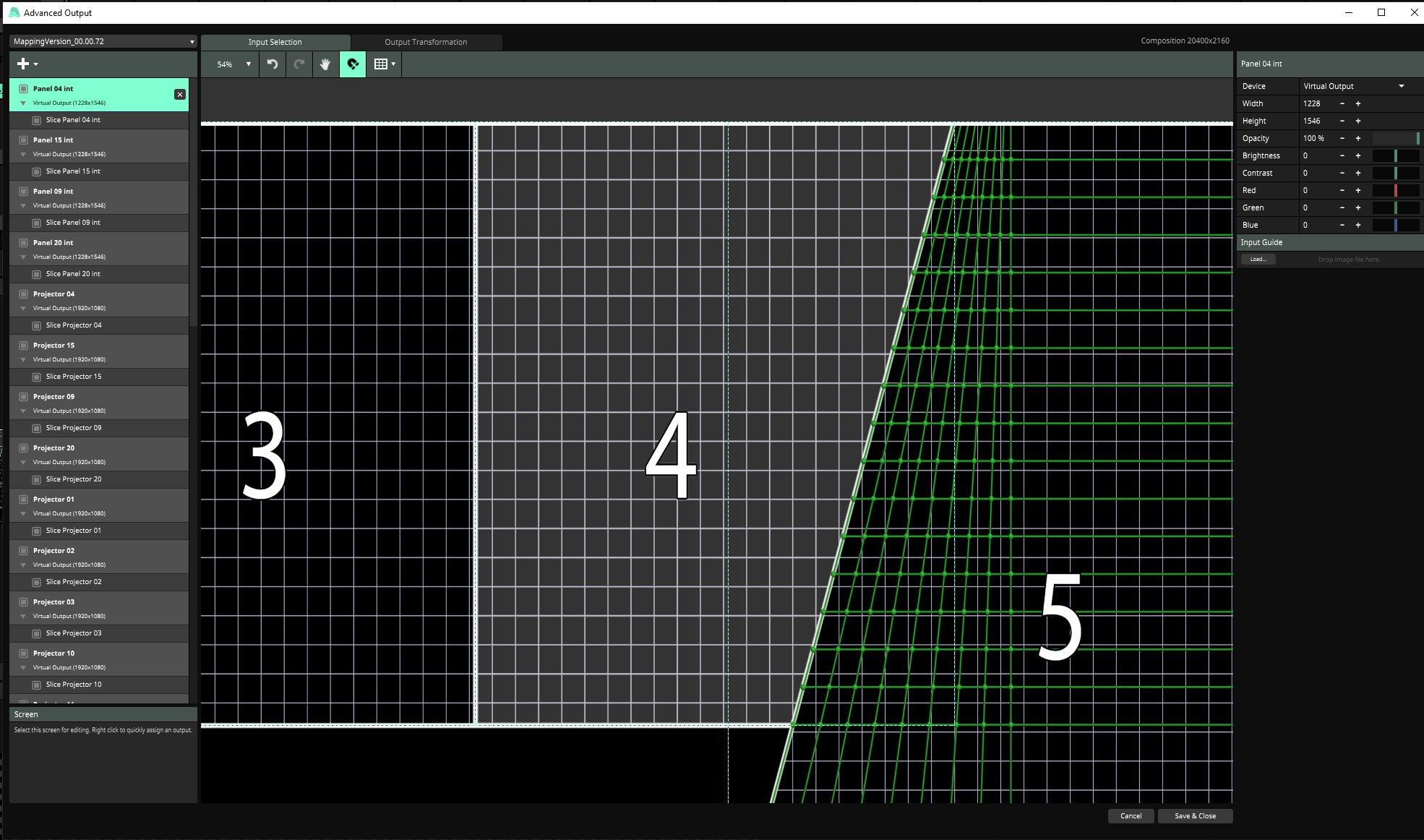The width and height of the screenshot is (1424, 840).
Task: Click the plus add-screen icon
Action: click(24, 64)
